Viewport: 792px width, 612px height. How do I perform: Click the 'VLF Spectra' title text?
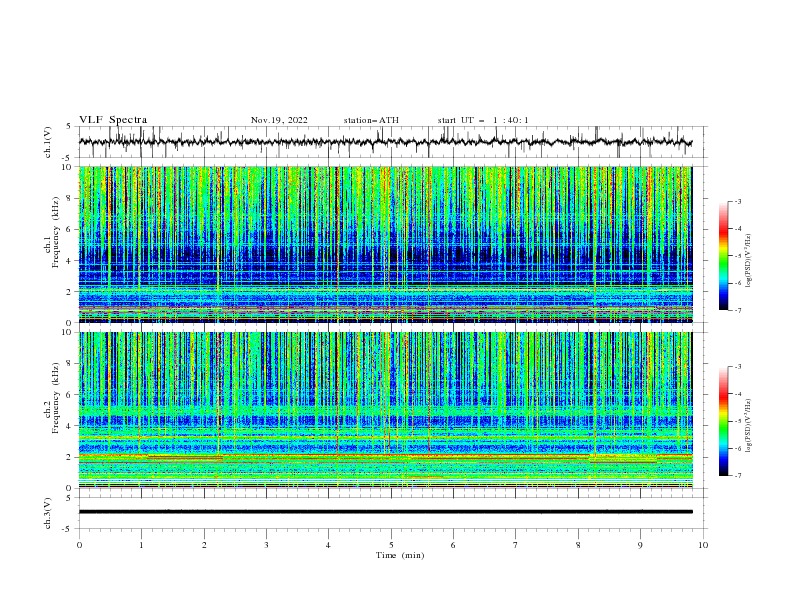point(113,120)
